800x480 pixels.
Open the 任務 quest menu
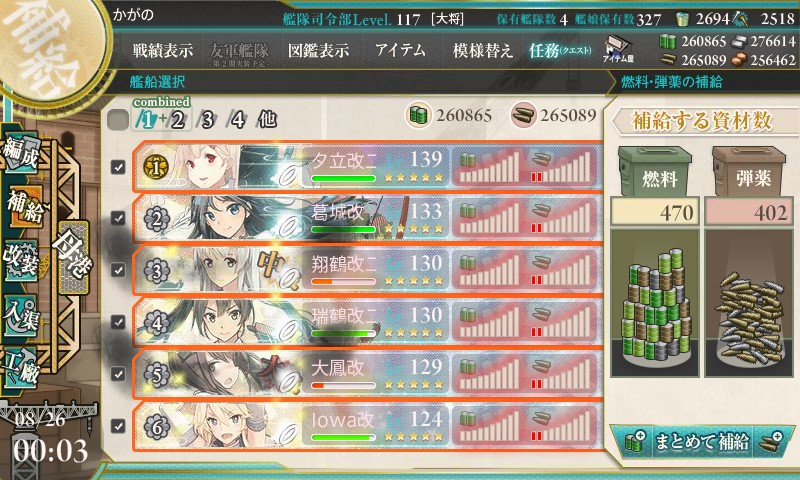pos(560,50)
